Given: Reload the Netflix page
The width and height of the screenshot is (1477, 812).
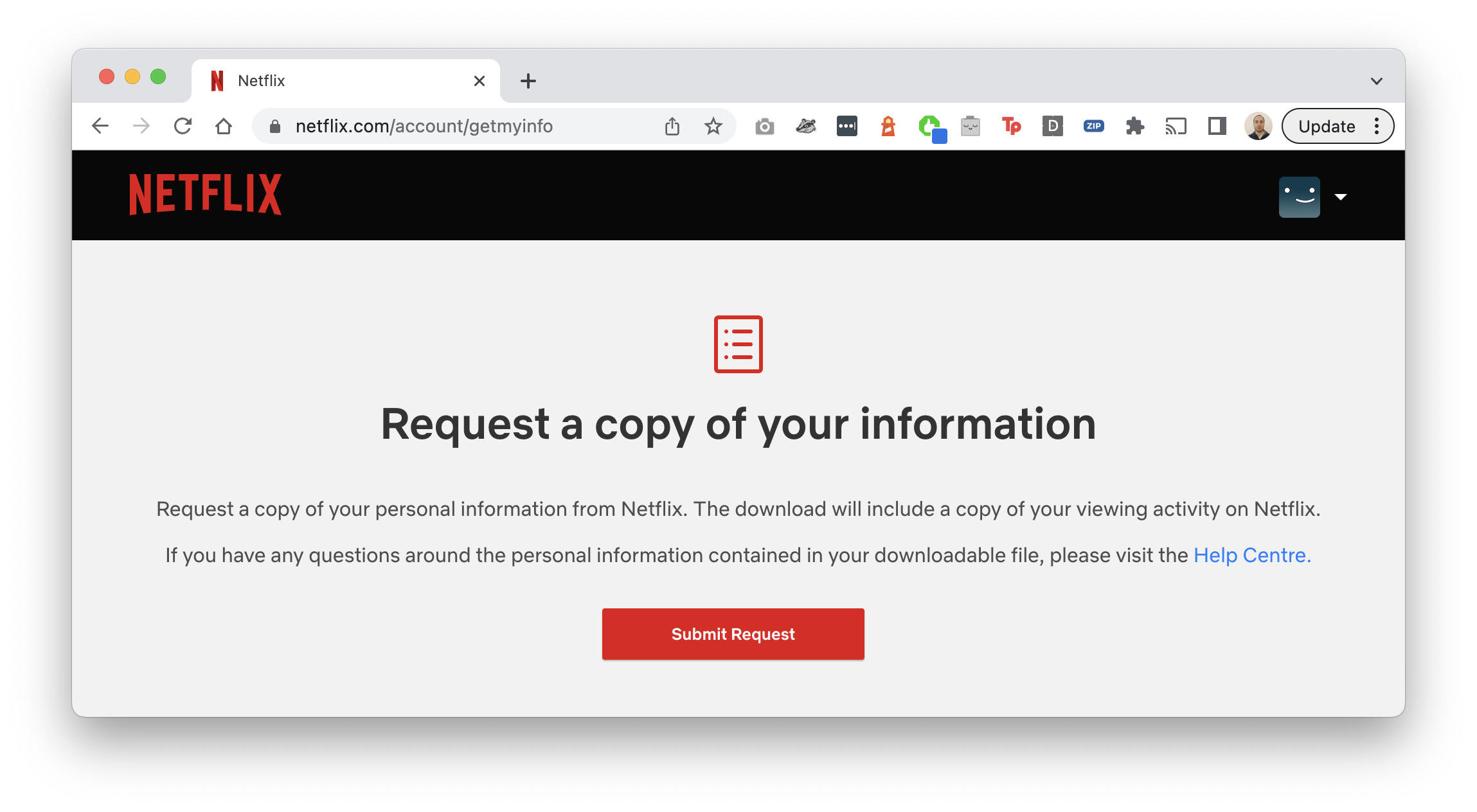Looking at the screenshot, I should click(183, 126).
